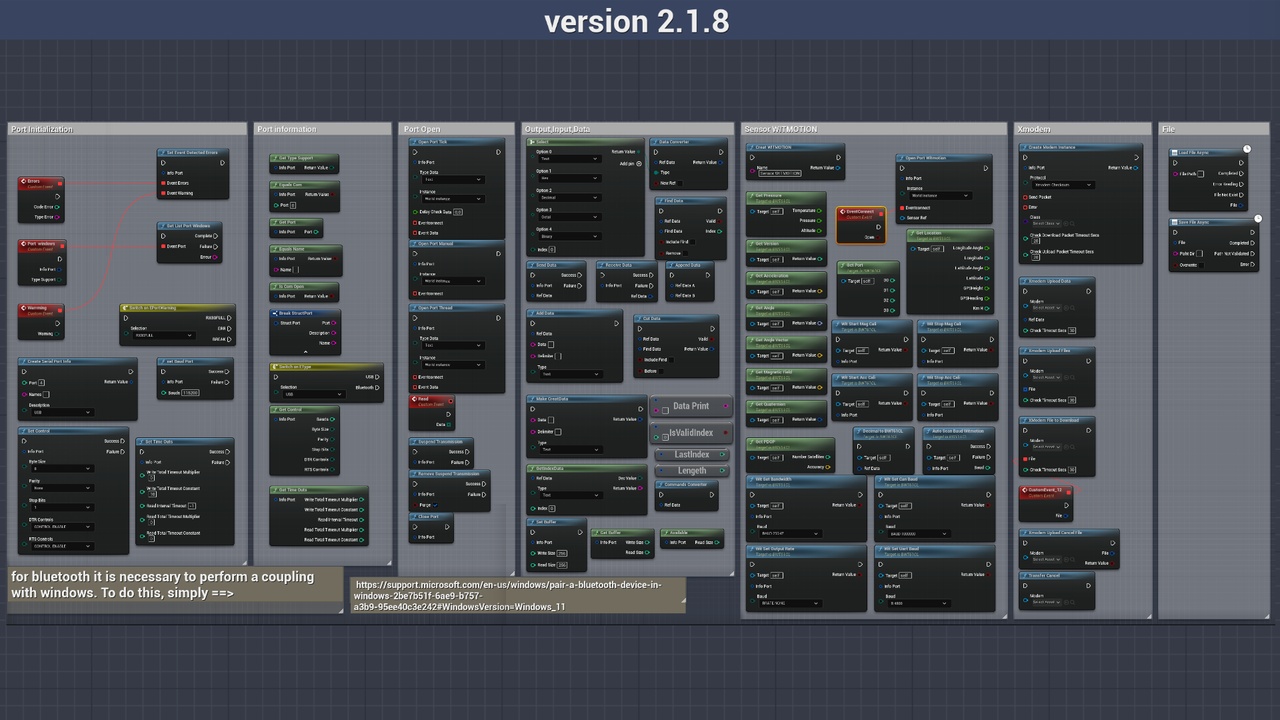Open the Option 0 dropdown on Select node

pyautogui.click(x=570, y=159)
